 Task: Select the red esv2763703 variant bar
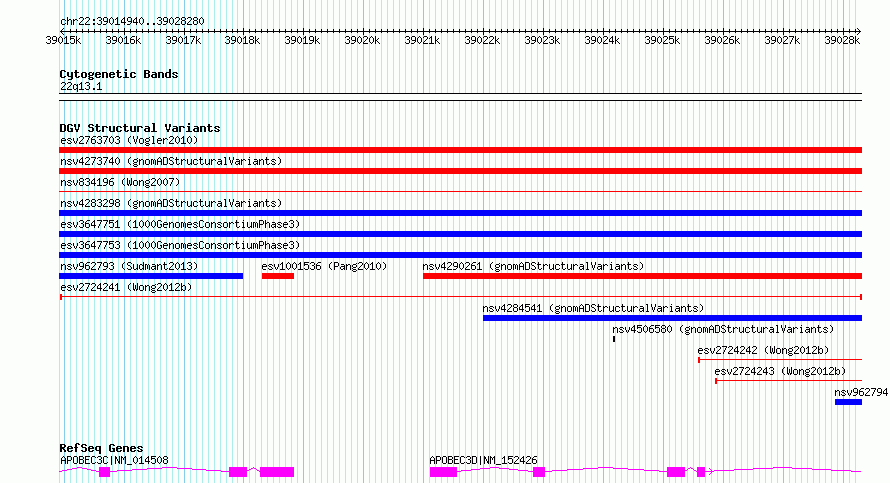tap(460, 150)
